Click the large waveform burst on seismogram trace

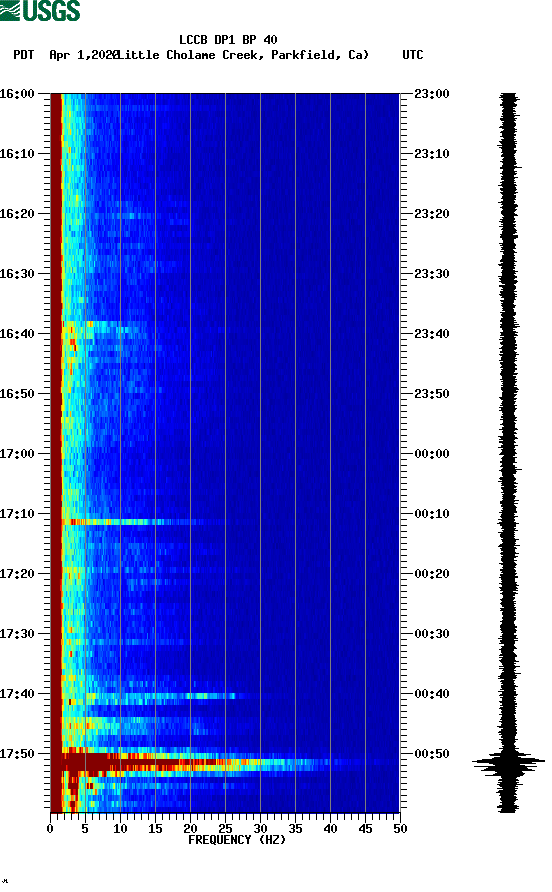[508, 762]
